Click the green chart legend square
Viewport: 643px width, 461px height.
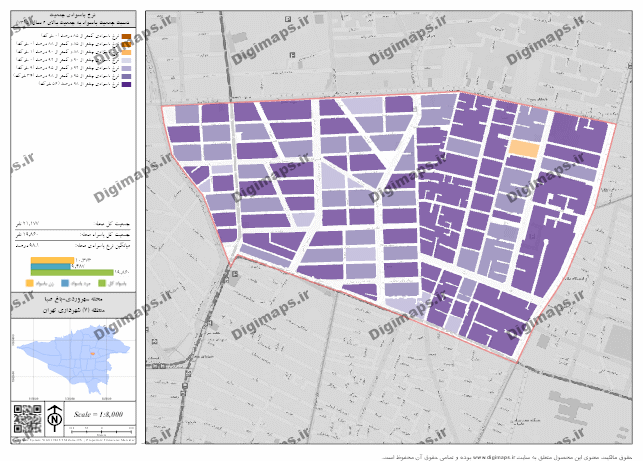click(102, 283)
